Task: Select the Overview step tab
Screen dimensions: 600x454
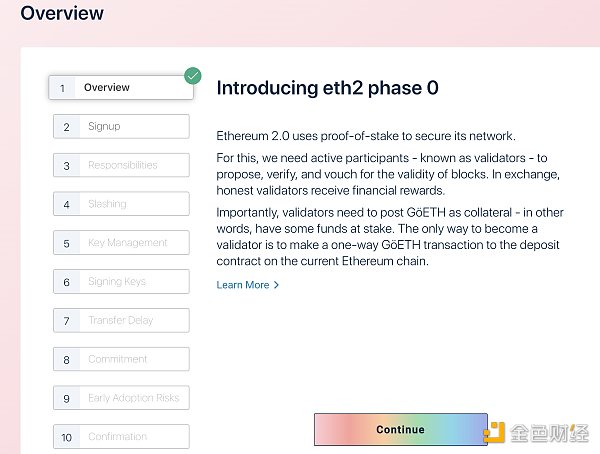Action: click(120, 88)
